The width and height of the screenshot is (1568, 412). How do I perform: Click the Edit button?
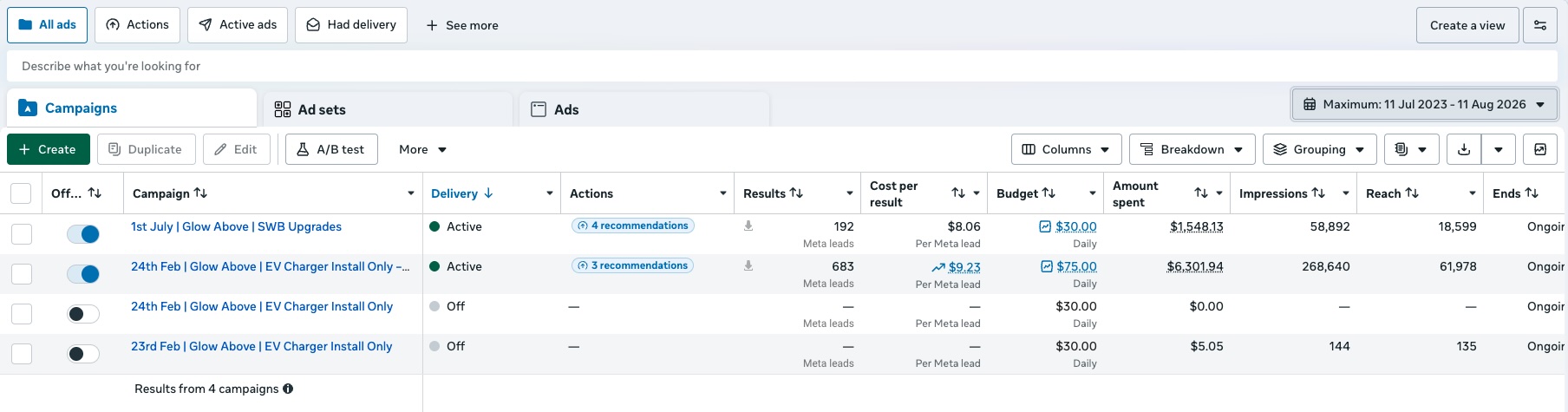237,149
